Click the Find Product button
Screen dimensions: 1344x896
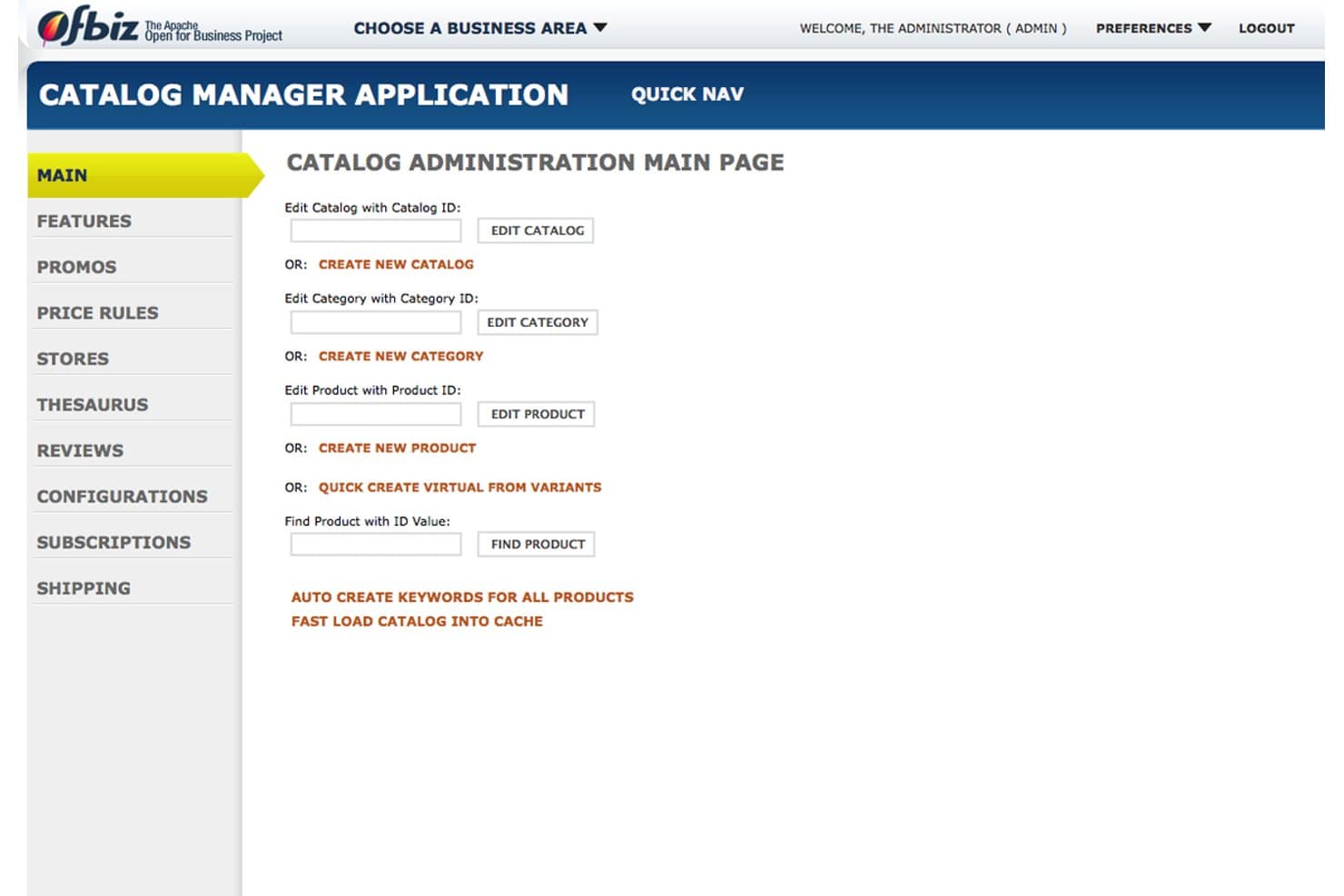[537, 545]
